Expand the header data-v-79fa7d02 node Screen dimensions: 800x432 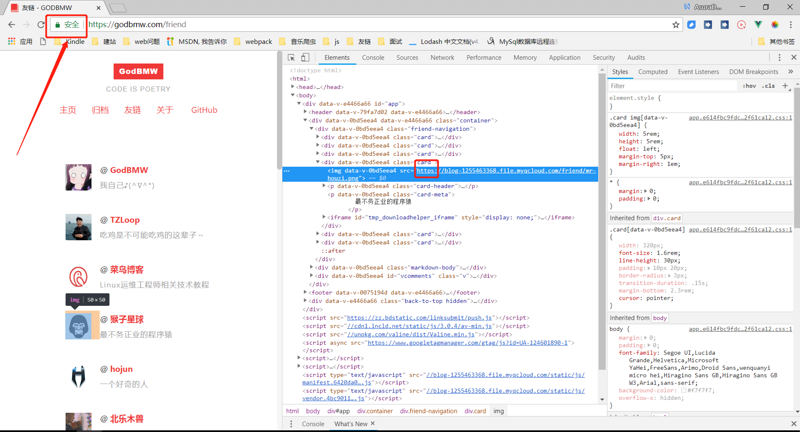305,112
